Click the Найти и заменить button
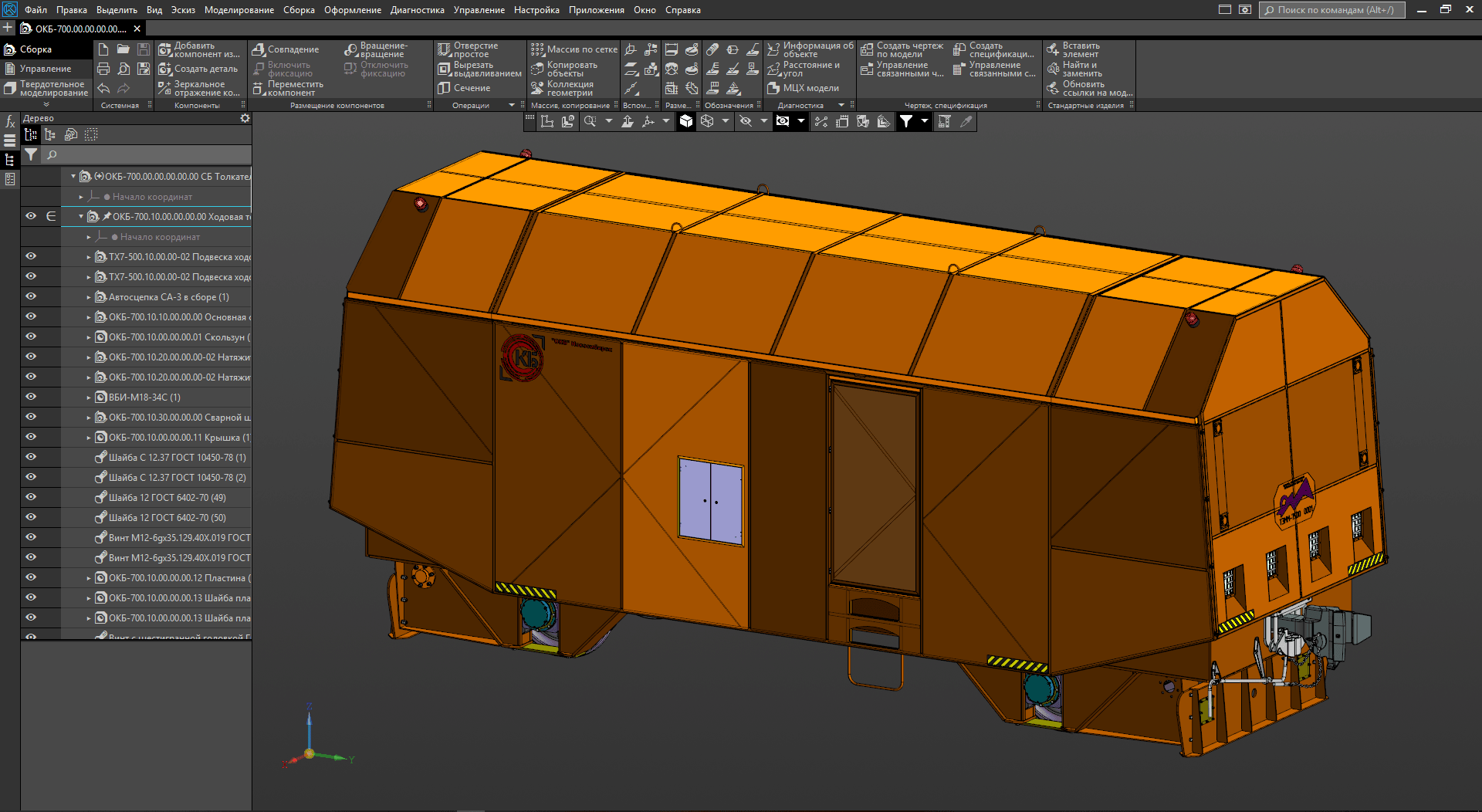 tap(1081, 69)
